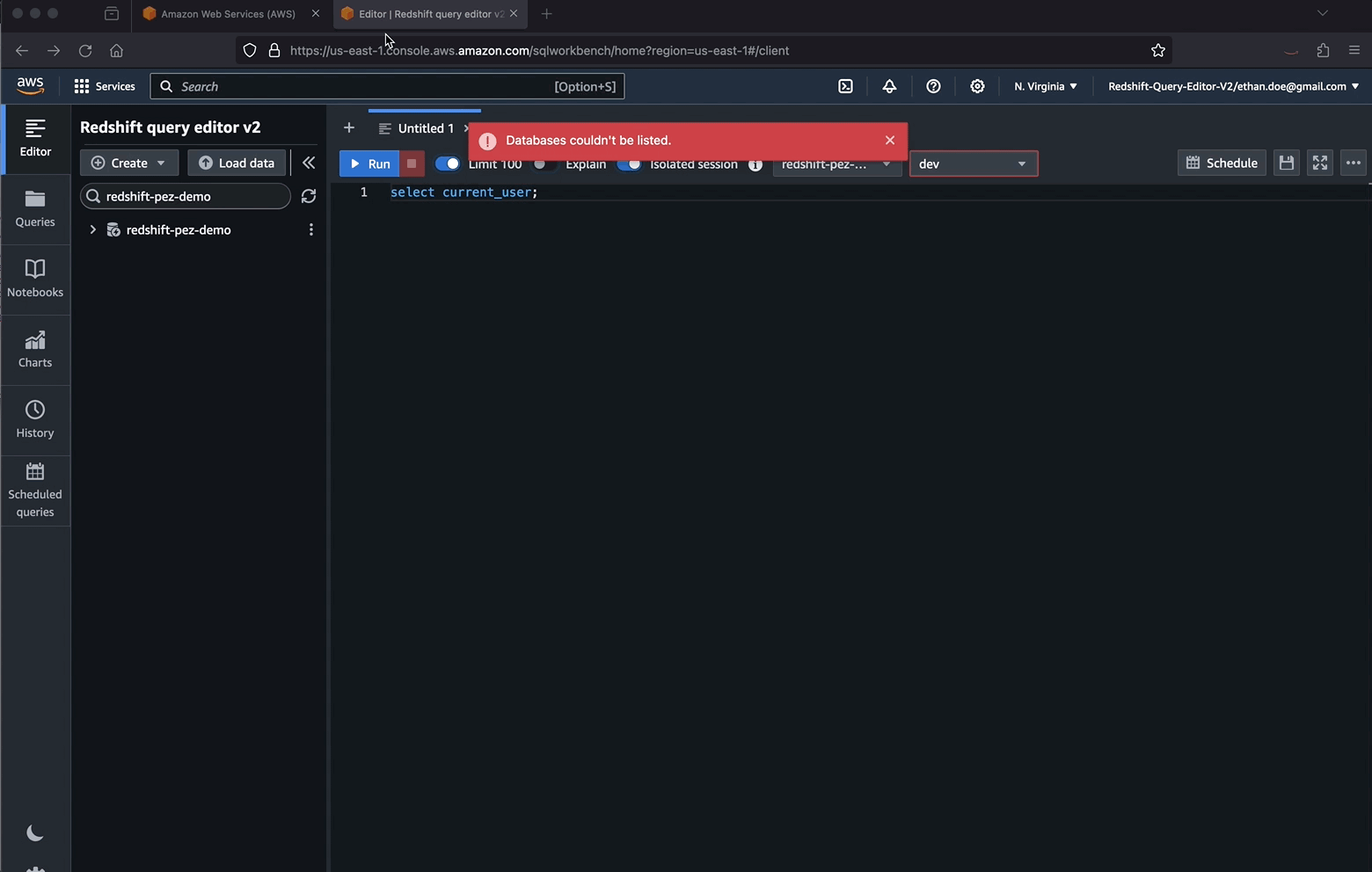Click the 'Redshift query editor v2' heading
Viewport: 1372px width, 872px height.
pyautogui.click(x=171, y=127)
